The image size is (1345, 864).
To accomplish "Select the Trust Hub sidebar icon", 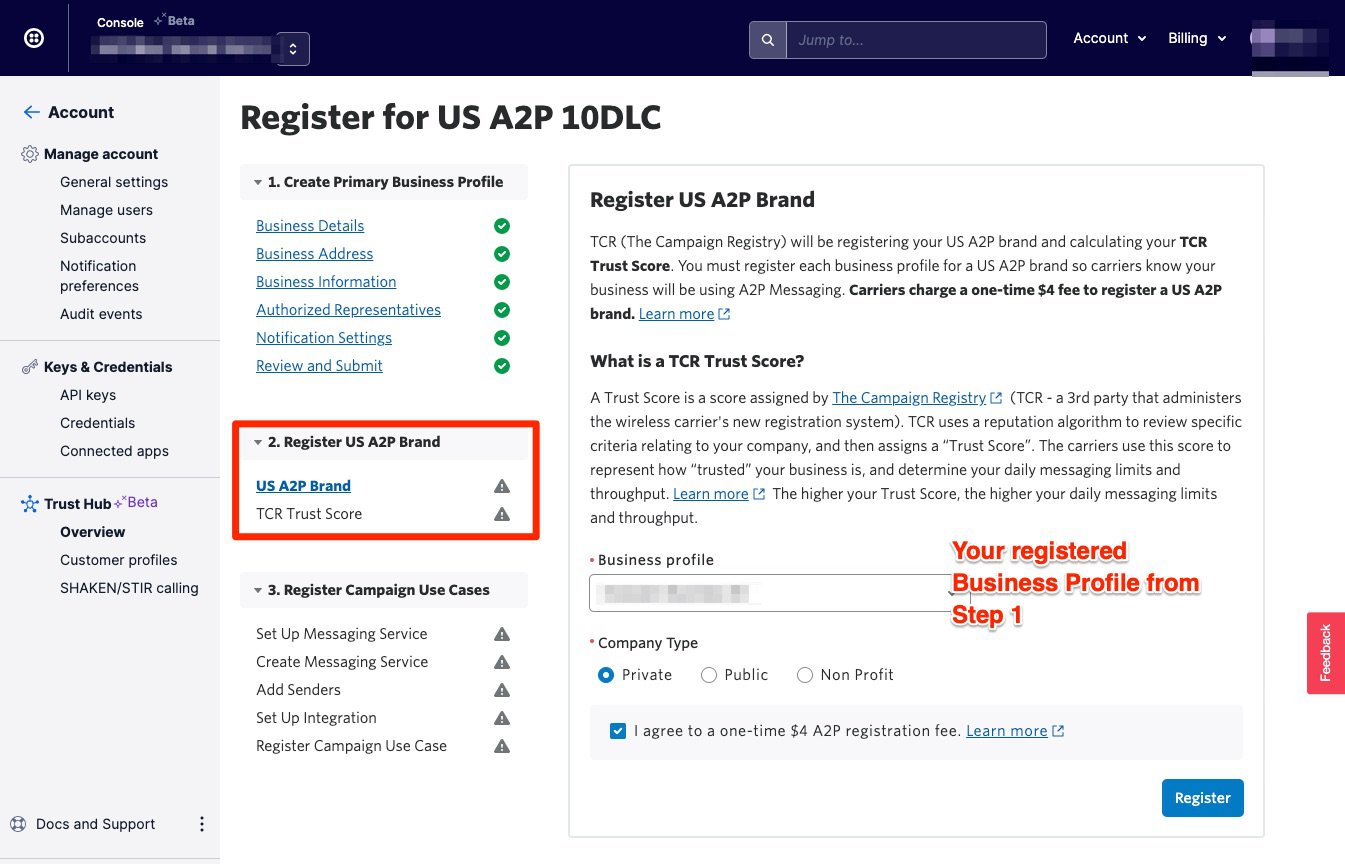I will click(29, 502).
